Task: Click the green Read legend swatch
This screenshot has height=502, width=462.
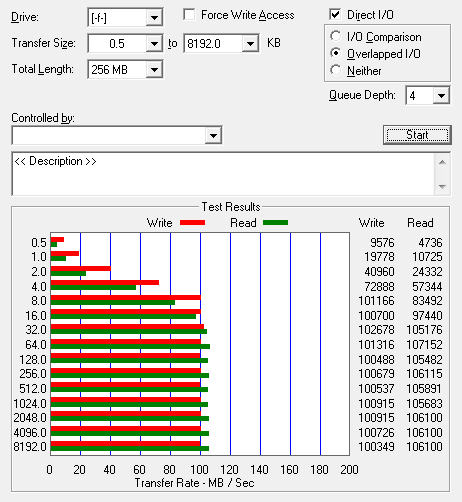Action: pos(275,222)
